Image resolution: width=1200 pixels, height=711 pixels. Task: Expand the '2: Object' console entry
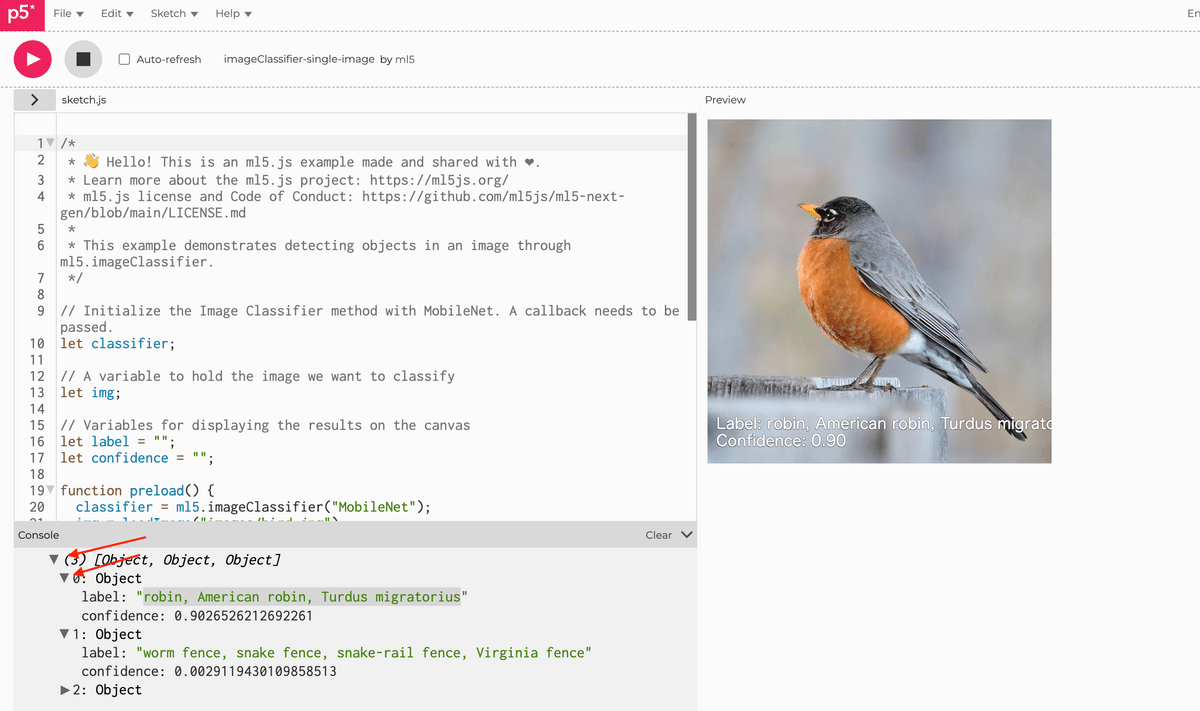[64, 689]
